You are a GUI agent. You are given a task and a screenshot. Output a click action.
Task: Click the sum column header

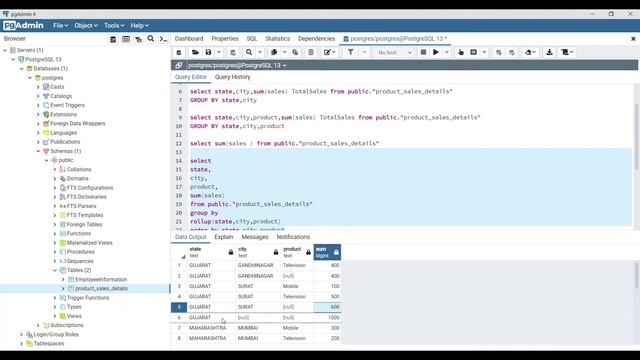(x=327, y=252)
